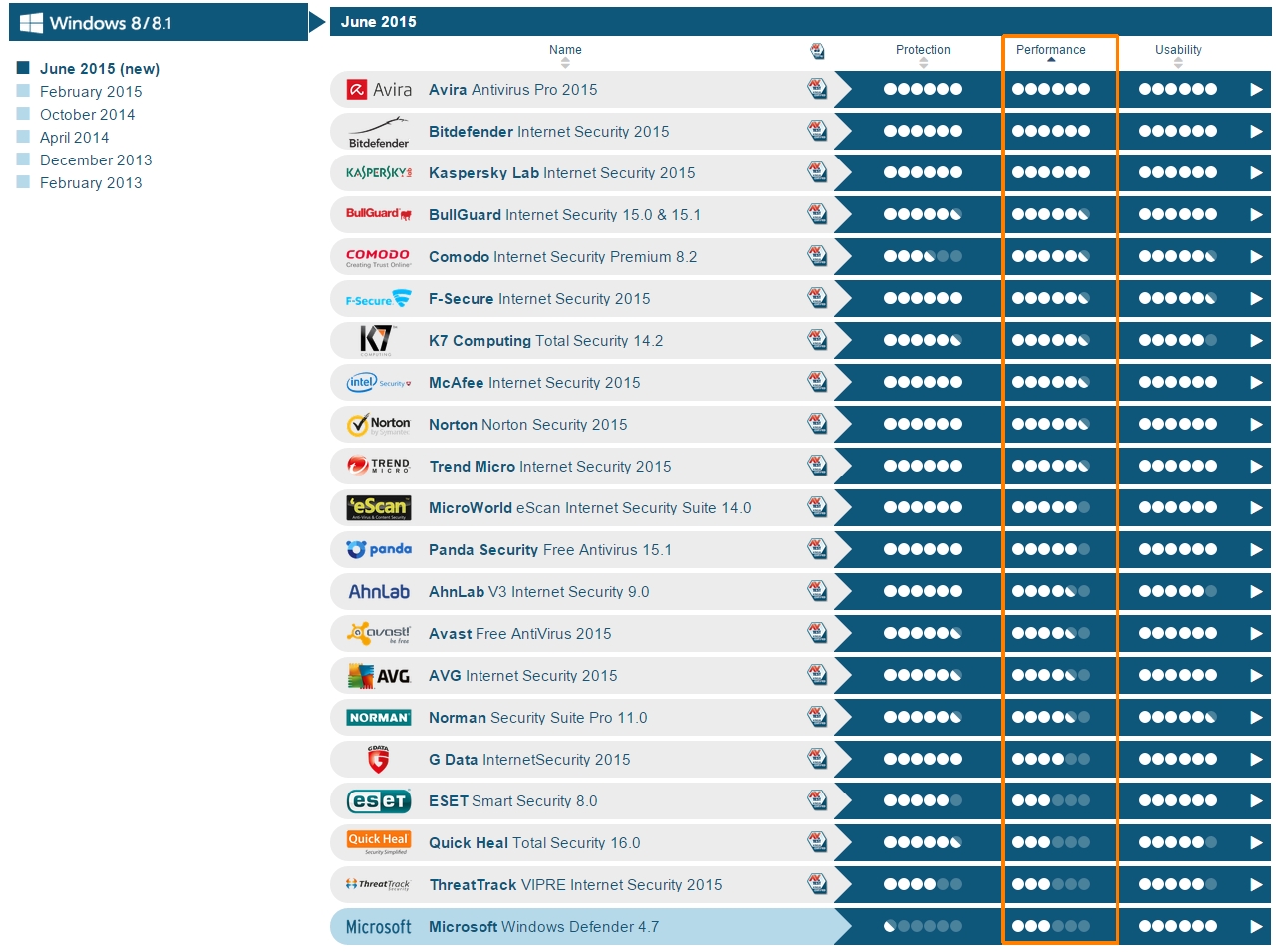This screenshot has width=1279, height=952.
Task: Expand details arrow for Comodo row
Action: tap(1256, 257)
